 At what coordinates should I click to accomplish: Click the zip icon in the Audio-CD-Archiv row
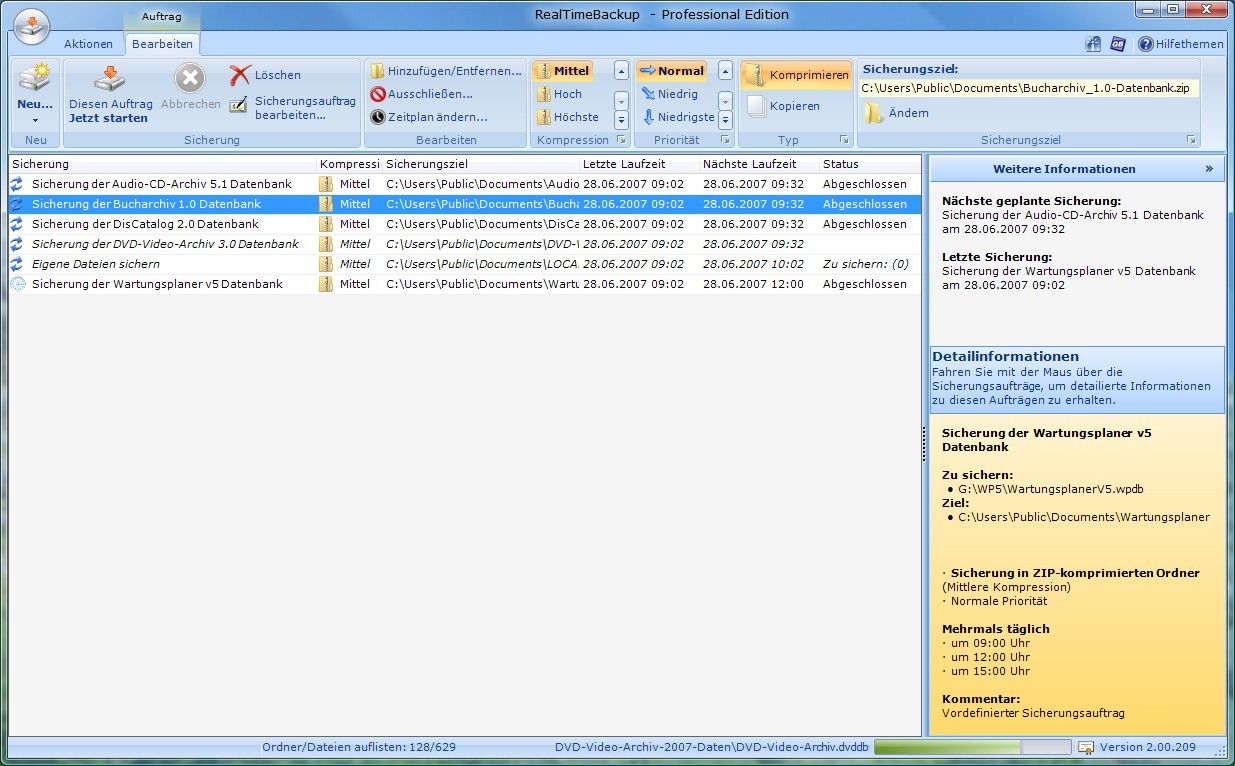(x=326, y=184)
